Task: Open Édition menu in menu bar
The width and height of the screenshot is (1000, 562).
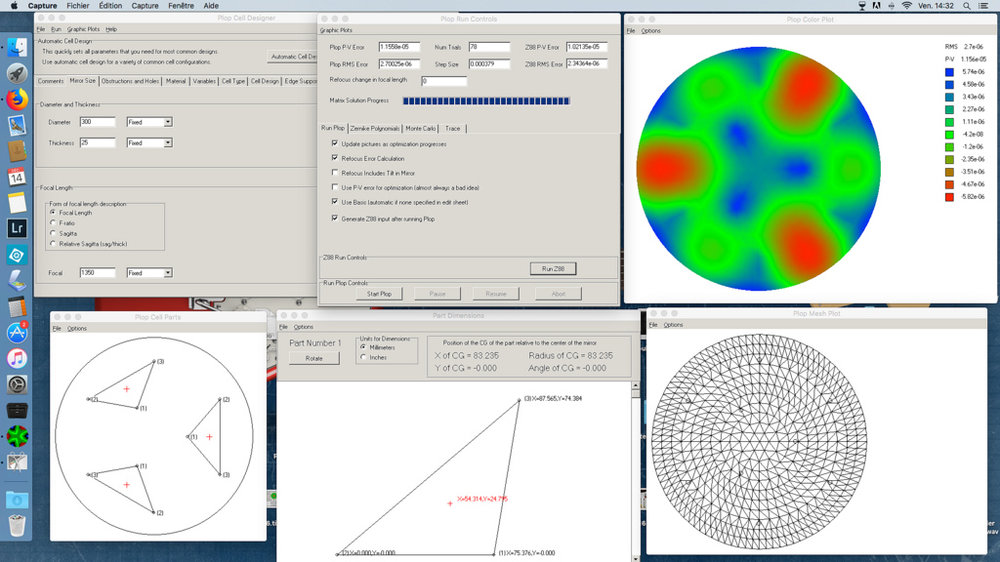Action: pyautogui.click(x=110, y=6)
